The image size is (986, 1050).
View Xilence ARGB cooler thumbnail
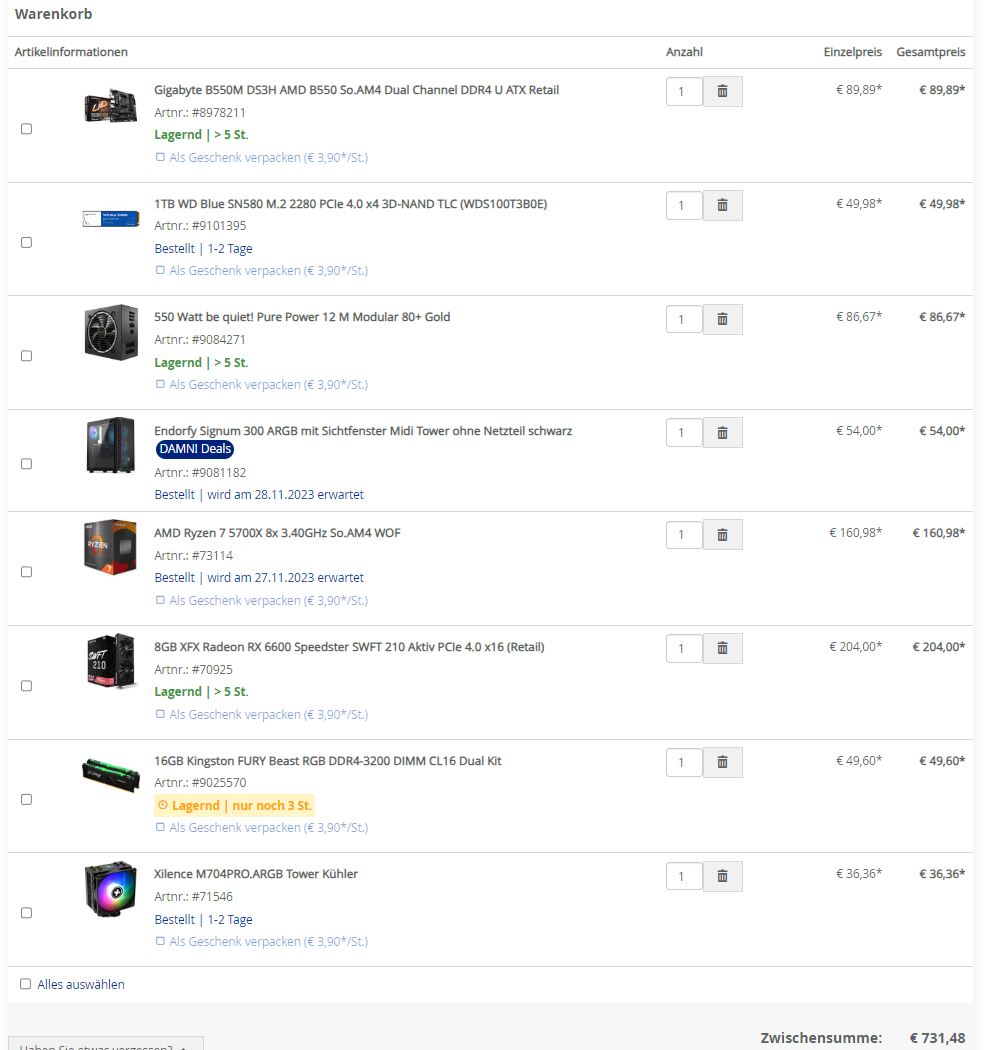(x=111, y=889)
